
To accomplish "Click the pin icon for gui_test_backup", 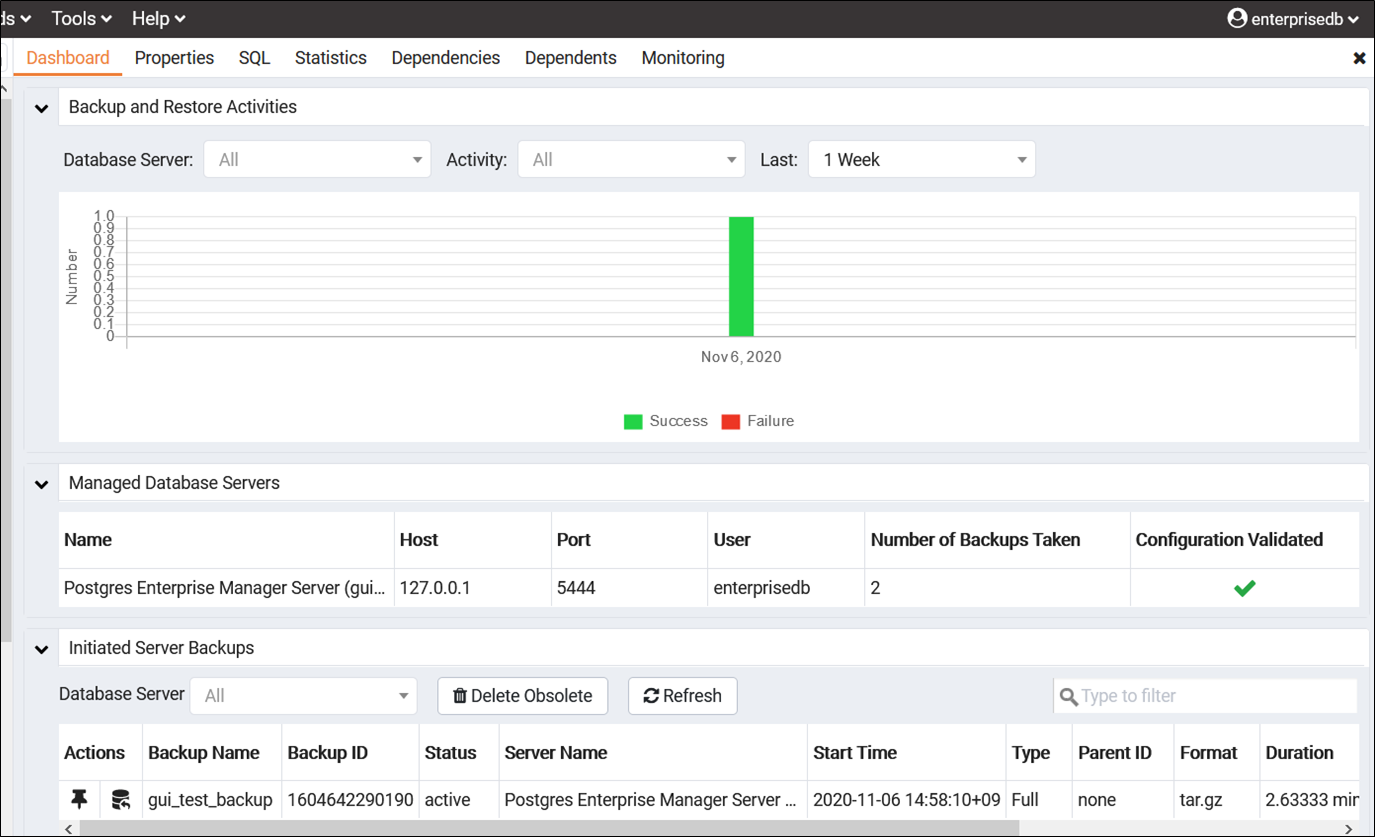I will point(79,799).
